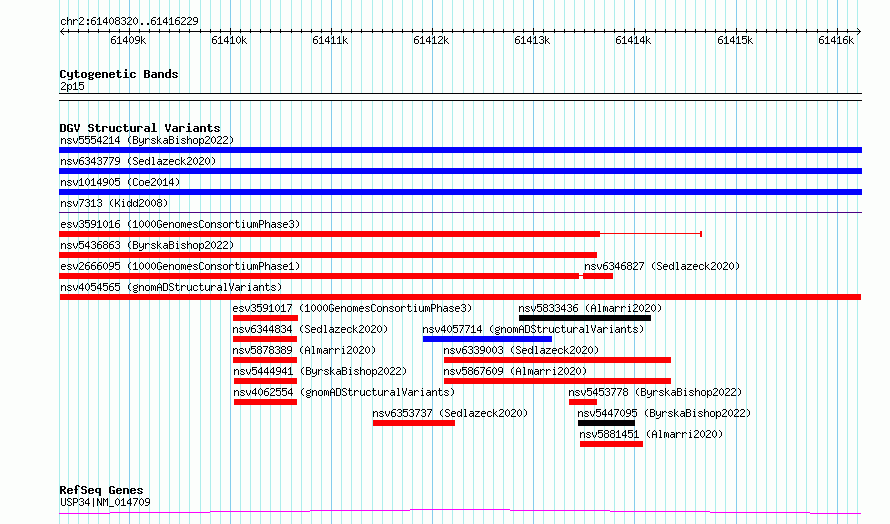
Task: Click the 61415k ruler label
Action: click(735, 40)
